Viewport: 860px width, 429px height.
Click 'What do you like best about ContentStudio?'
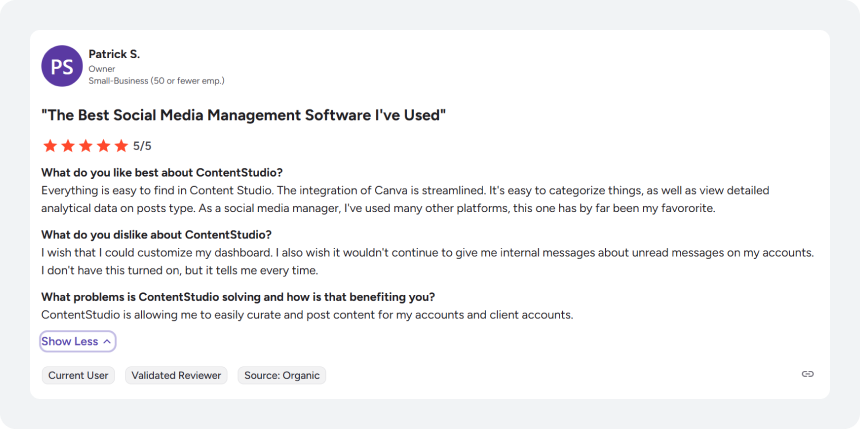(162, 173)
